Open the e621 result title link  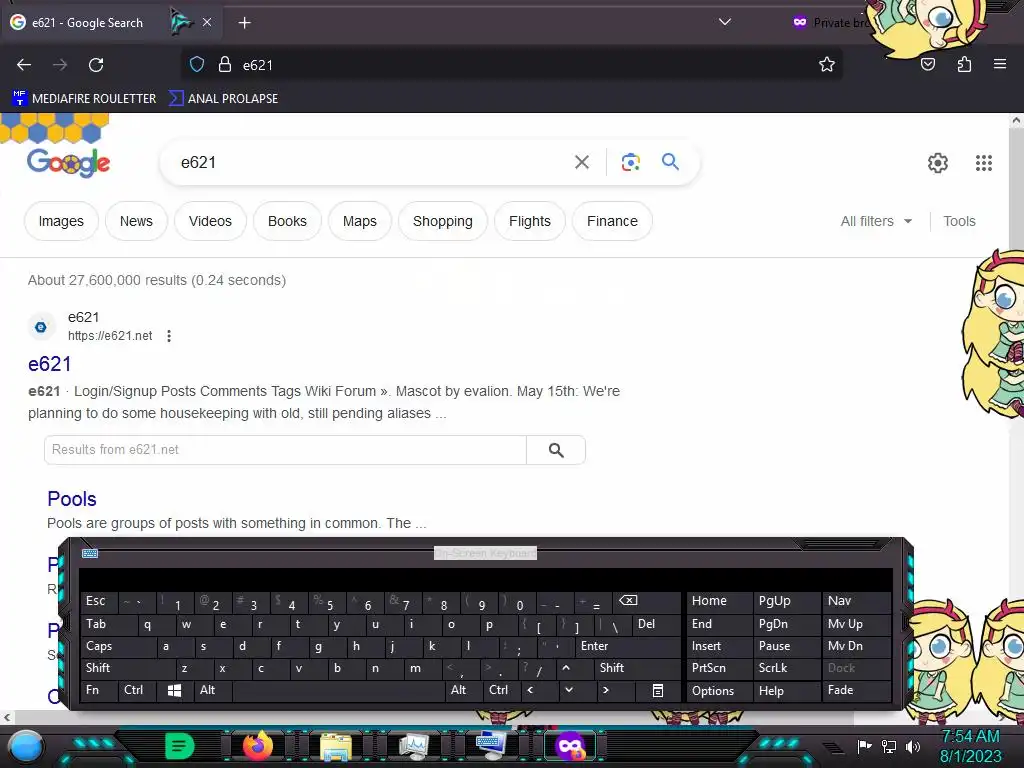[x=50, y=364]
